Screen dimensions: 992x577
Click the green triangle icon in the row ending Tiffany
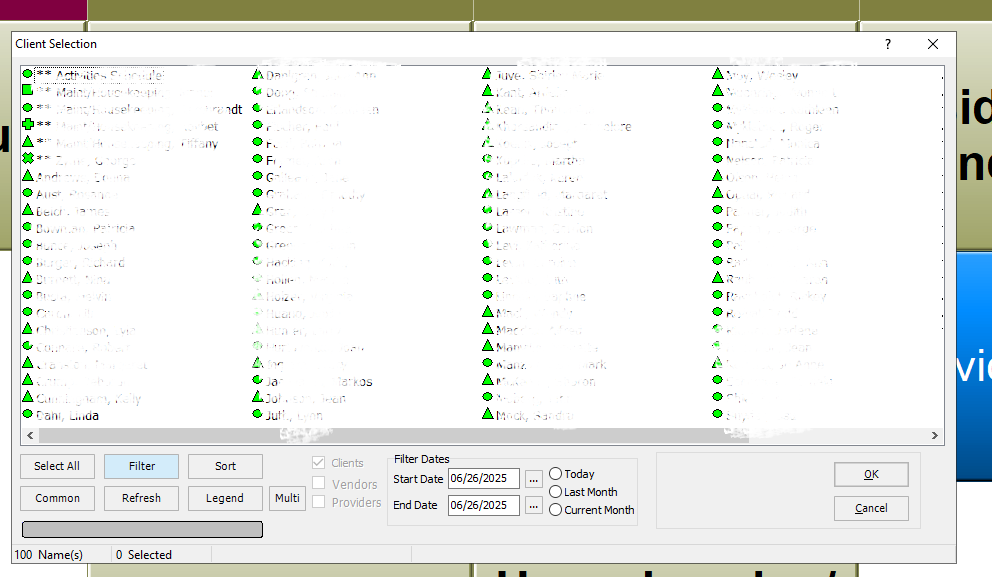click(27, 141)
